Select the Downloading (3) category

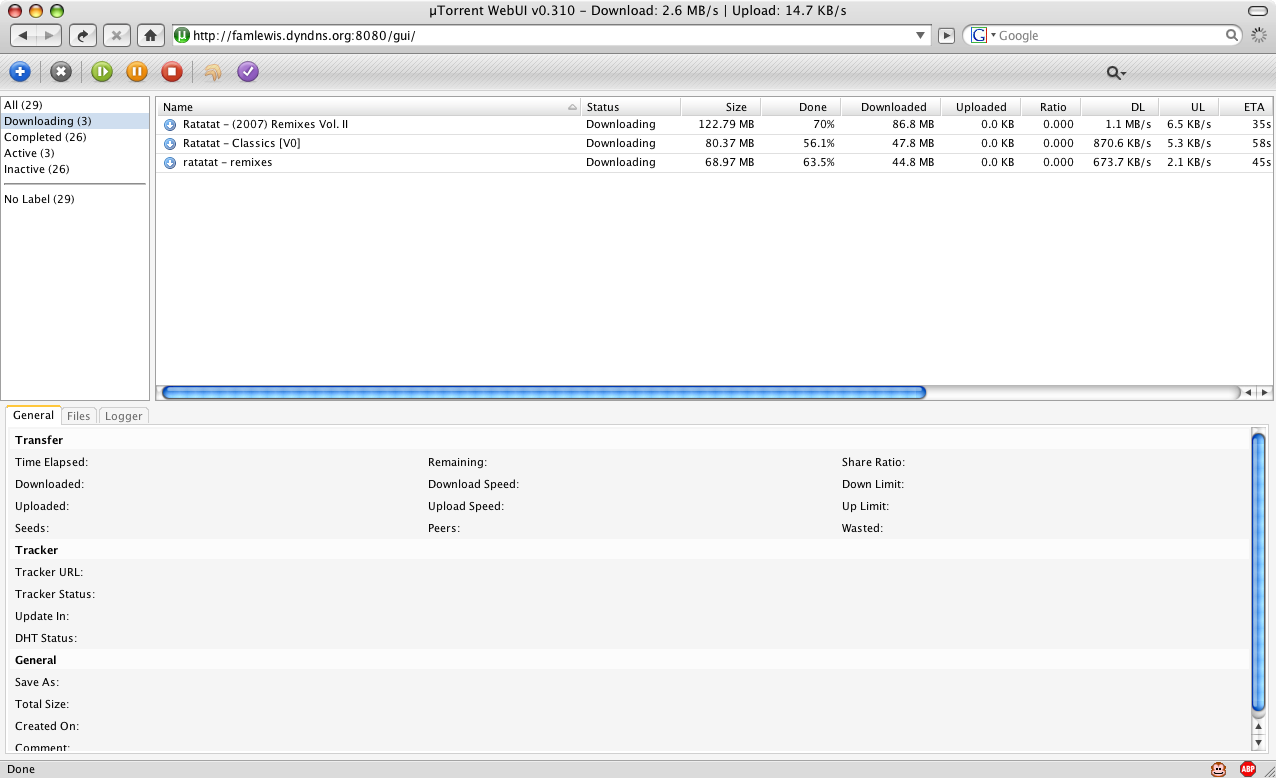click(75, 121)
